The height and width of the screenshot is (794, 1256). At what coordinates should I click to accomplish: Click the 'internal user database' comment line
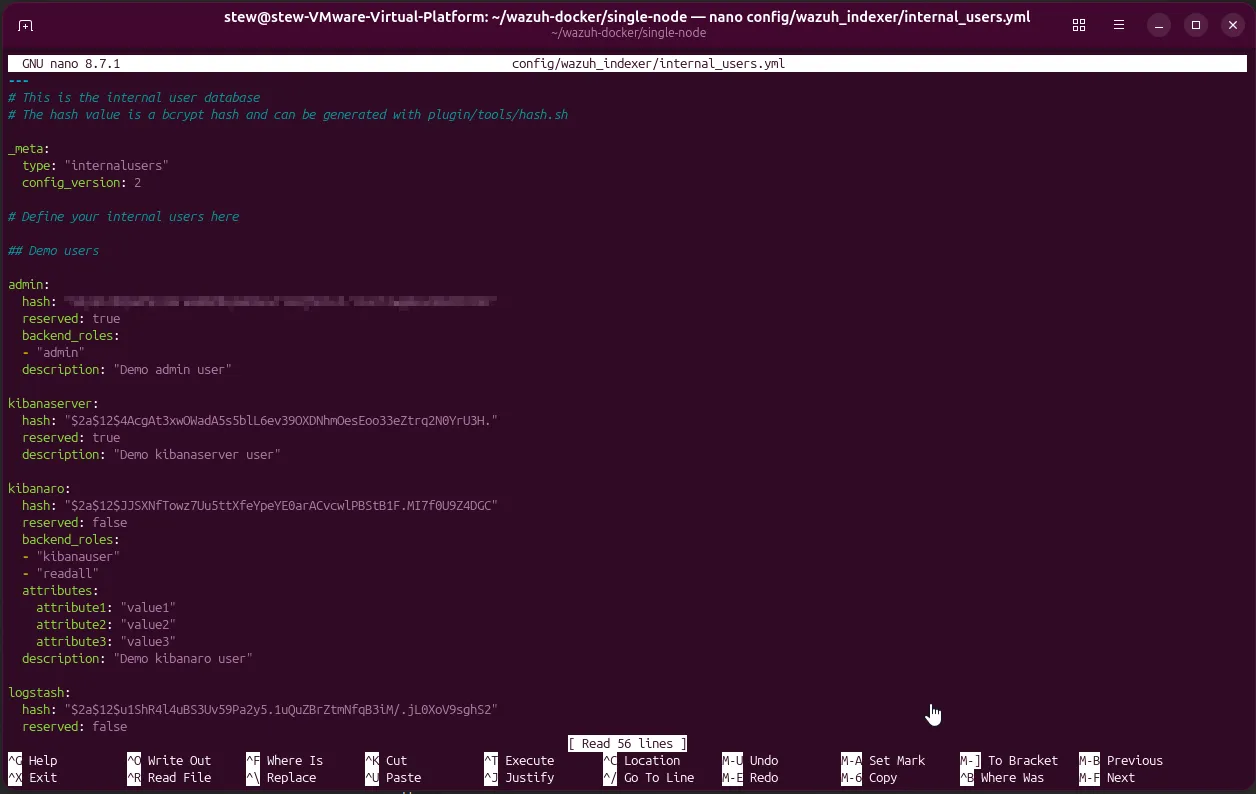pyautogui.click(x=134, y=98)
